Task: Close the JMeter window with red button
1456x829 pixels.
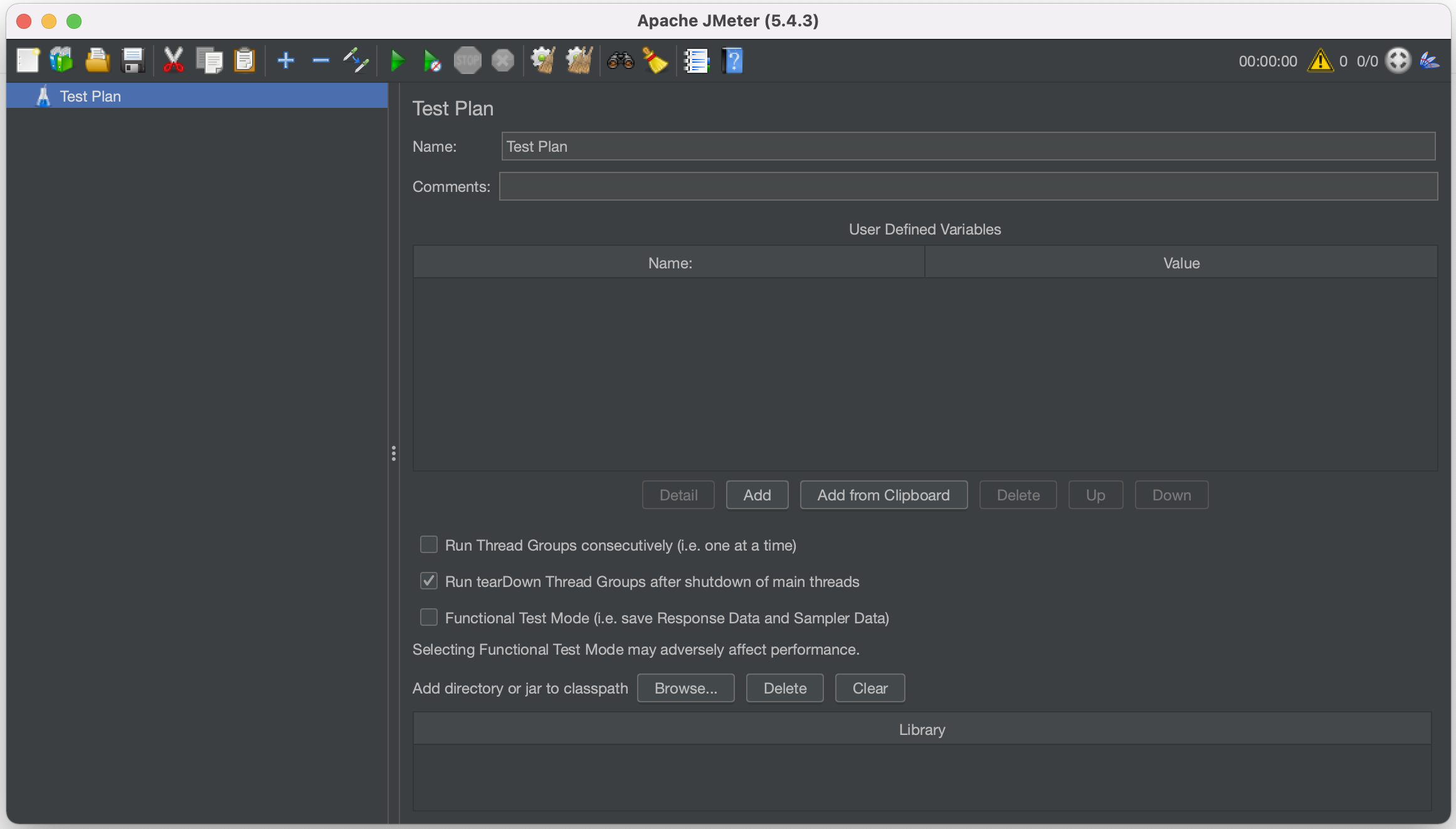Action: tap(24, 21)
